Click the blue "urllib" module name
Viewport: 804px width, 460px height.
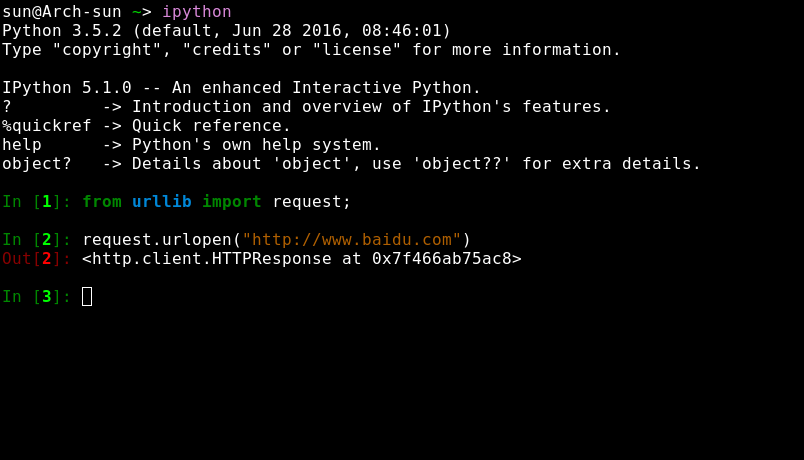pos(161,201)
